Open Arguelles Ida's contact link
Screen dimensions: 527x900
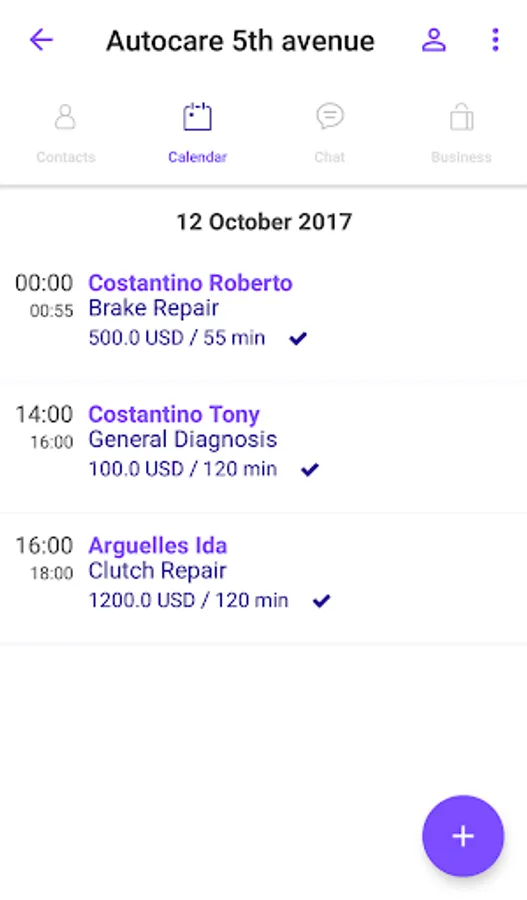158,546
